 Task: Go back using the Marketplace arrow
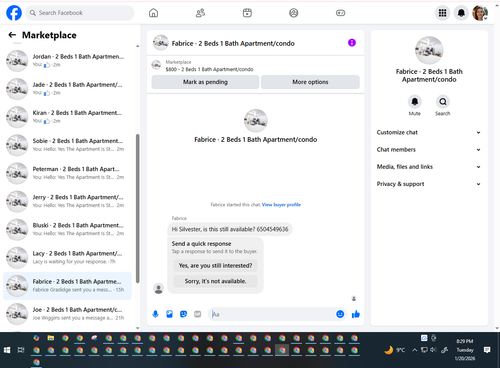pyautogui.click(x=12, y=35)
